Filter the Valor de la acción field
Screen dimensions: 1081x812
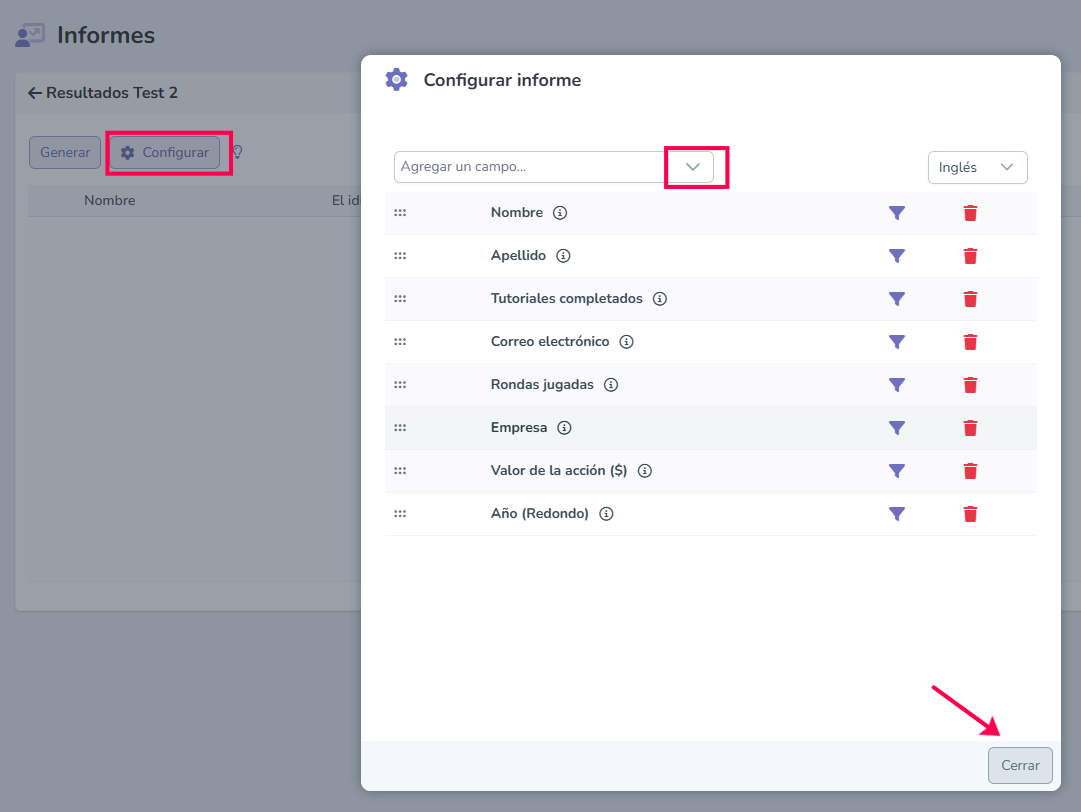click(x=896, y=471)
